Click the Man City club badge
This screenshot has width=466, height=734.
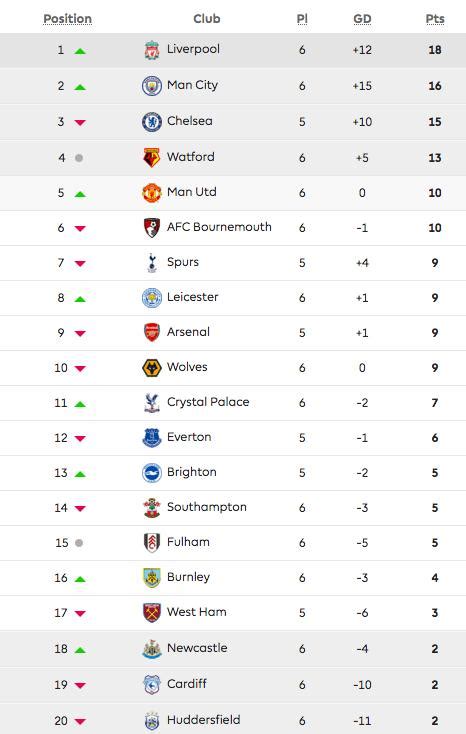(x=152, y=86)
